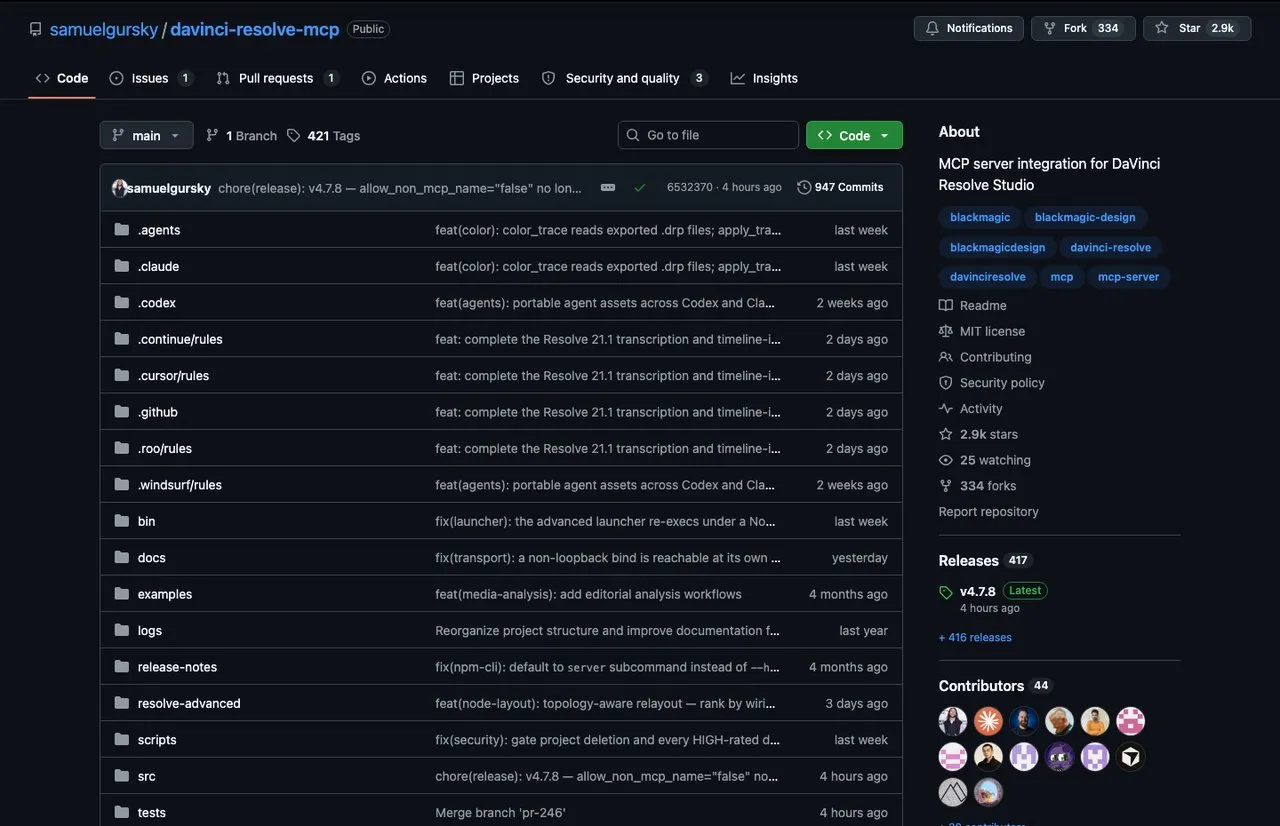Select the davinci-resolve topic tag
The image size is (1280, 826).
tap(1110, 247)
